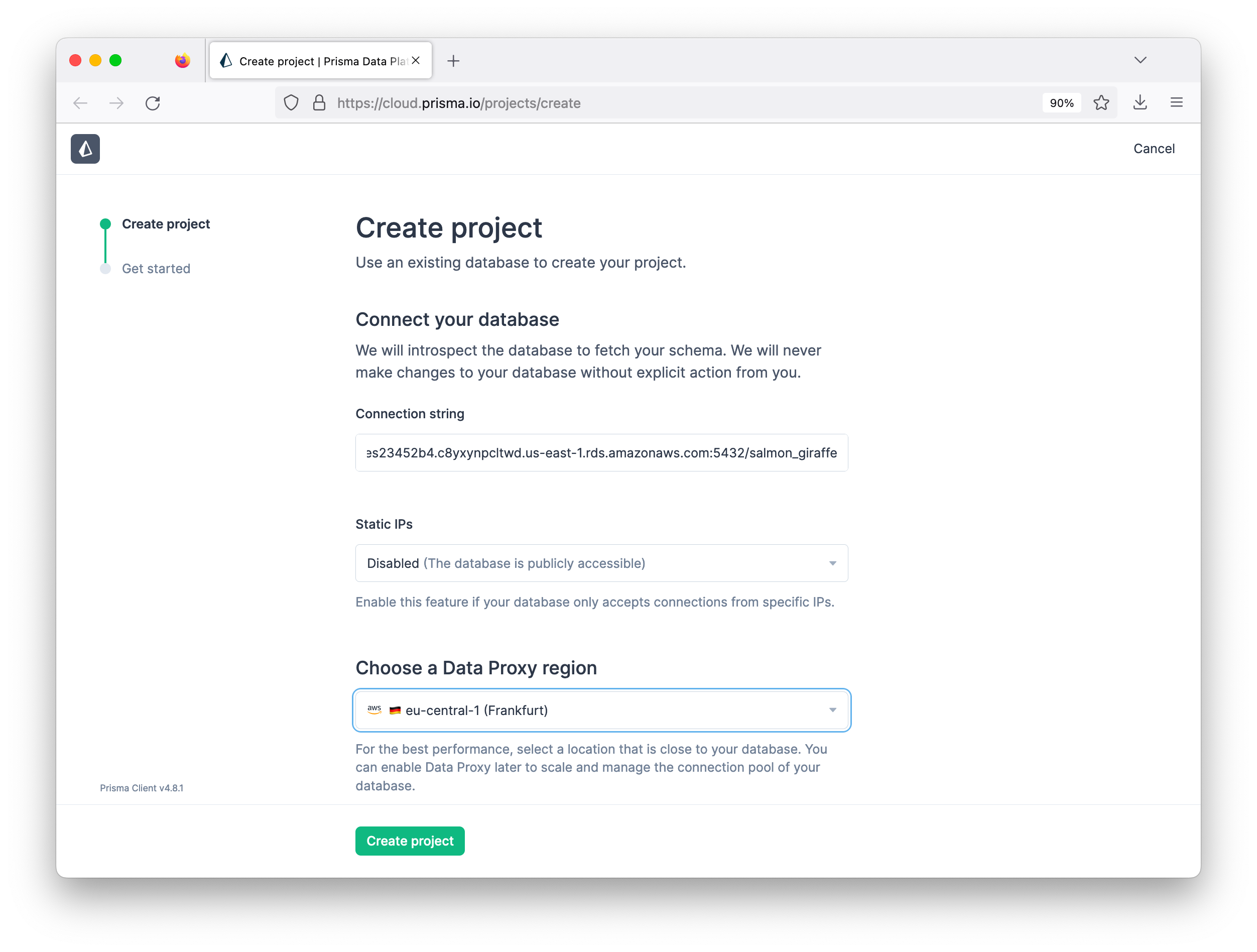1257x952 pixels.
Task: Click the tab list chevron
Action: pos(1141,60)
